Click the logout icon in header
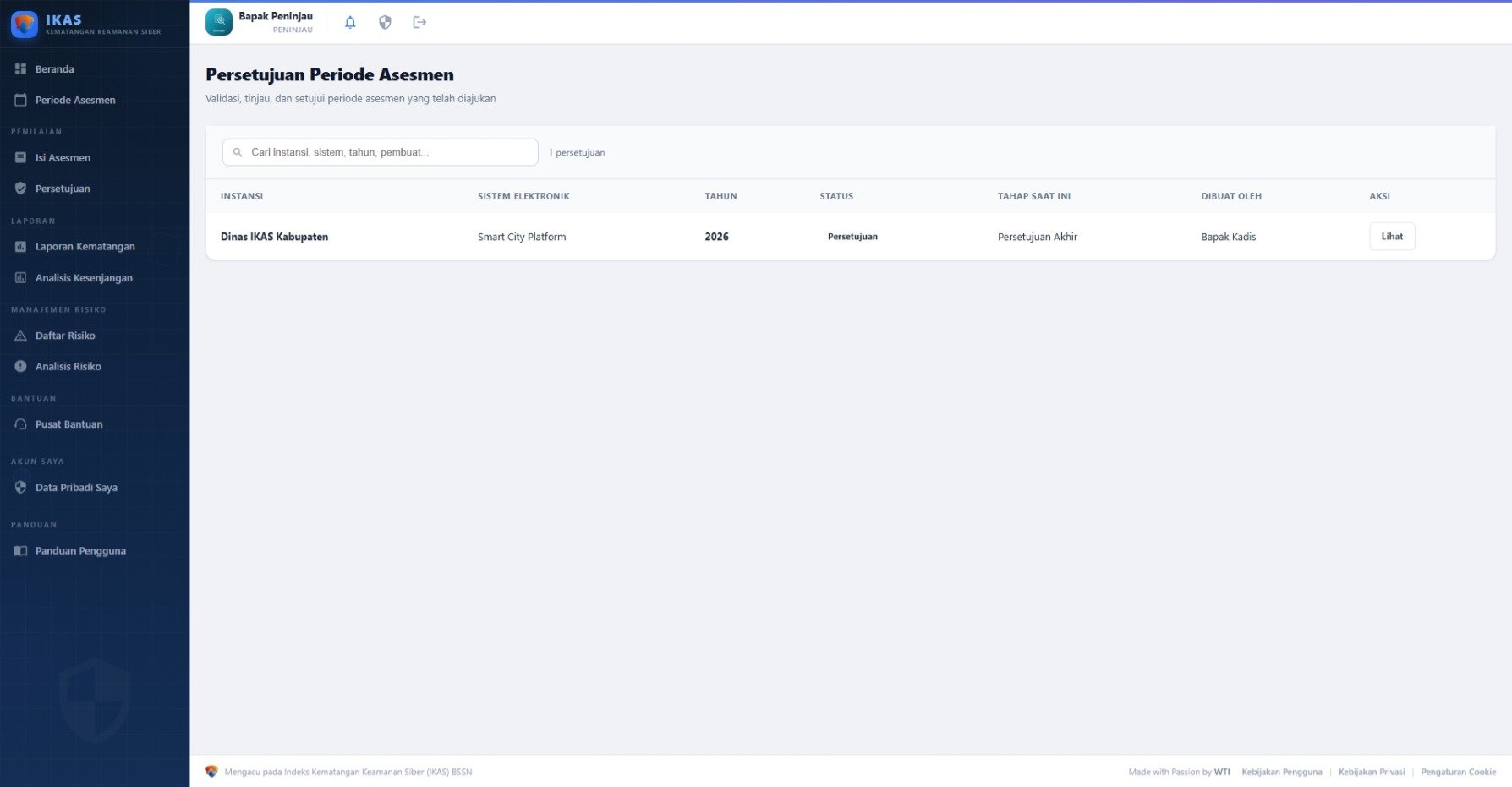1512x787 pixels. [x=419, y=23]
